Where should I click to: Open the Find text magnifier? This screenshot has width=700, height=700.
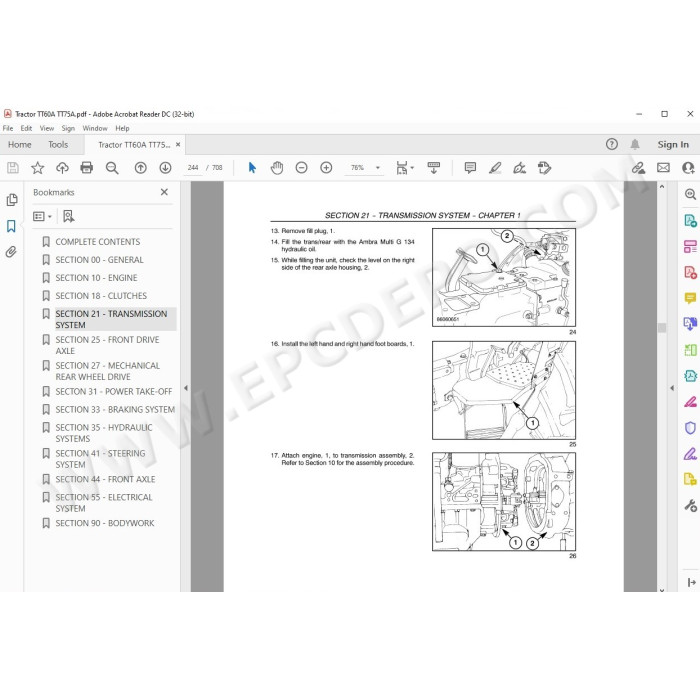click(112, 168)
